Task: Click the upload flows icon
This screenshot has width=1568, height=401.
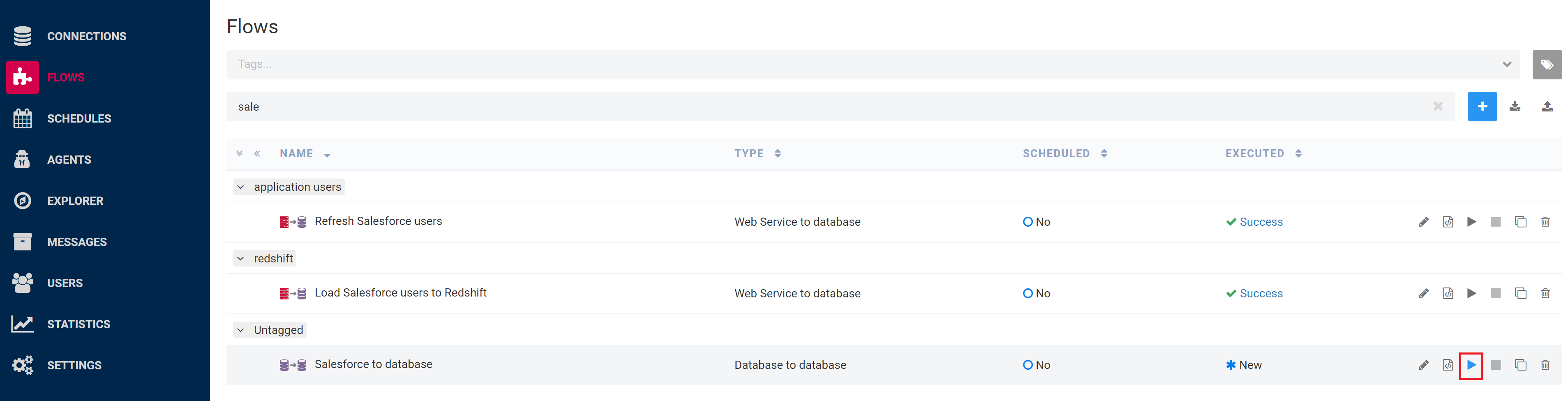Action: pos(1547,107)
